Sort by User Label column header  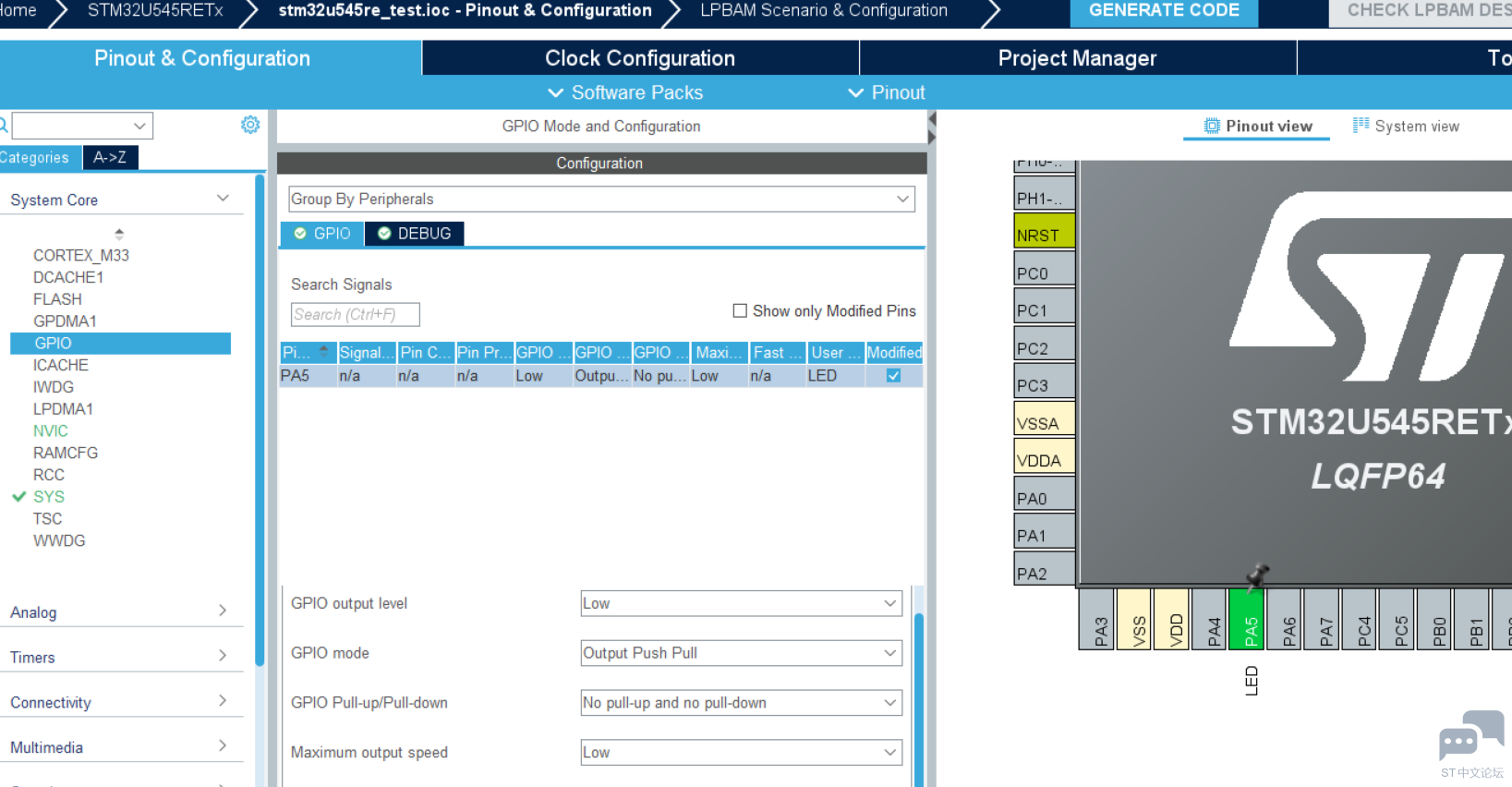click(835, 353)
